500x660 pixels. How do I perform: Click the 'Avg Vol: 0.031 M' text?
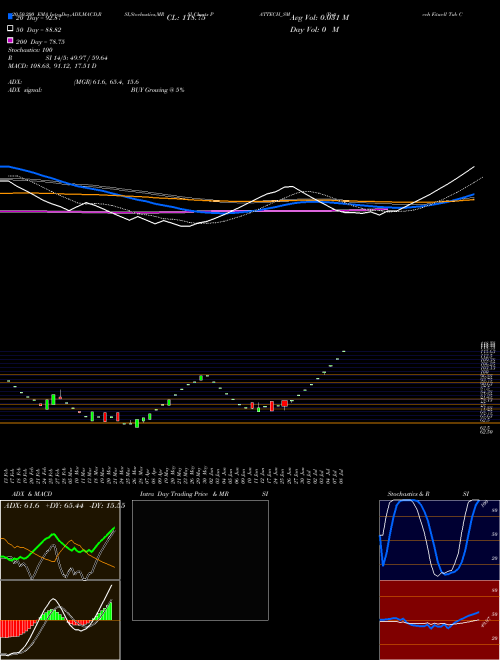click(319, 18)
